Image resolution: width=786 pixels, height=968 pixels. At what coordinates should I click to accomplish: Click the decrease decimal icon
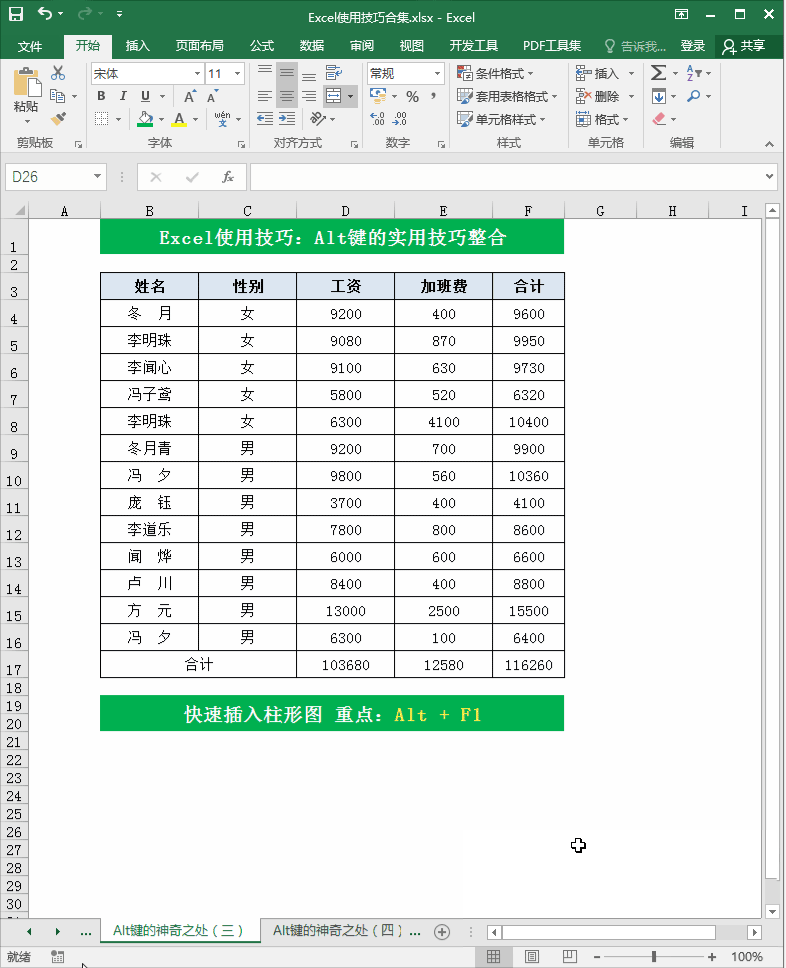pos(400,119)
